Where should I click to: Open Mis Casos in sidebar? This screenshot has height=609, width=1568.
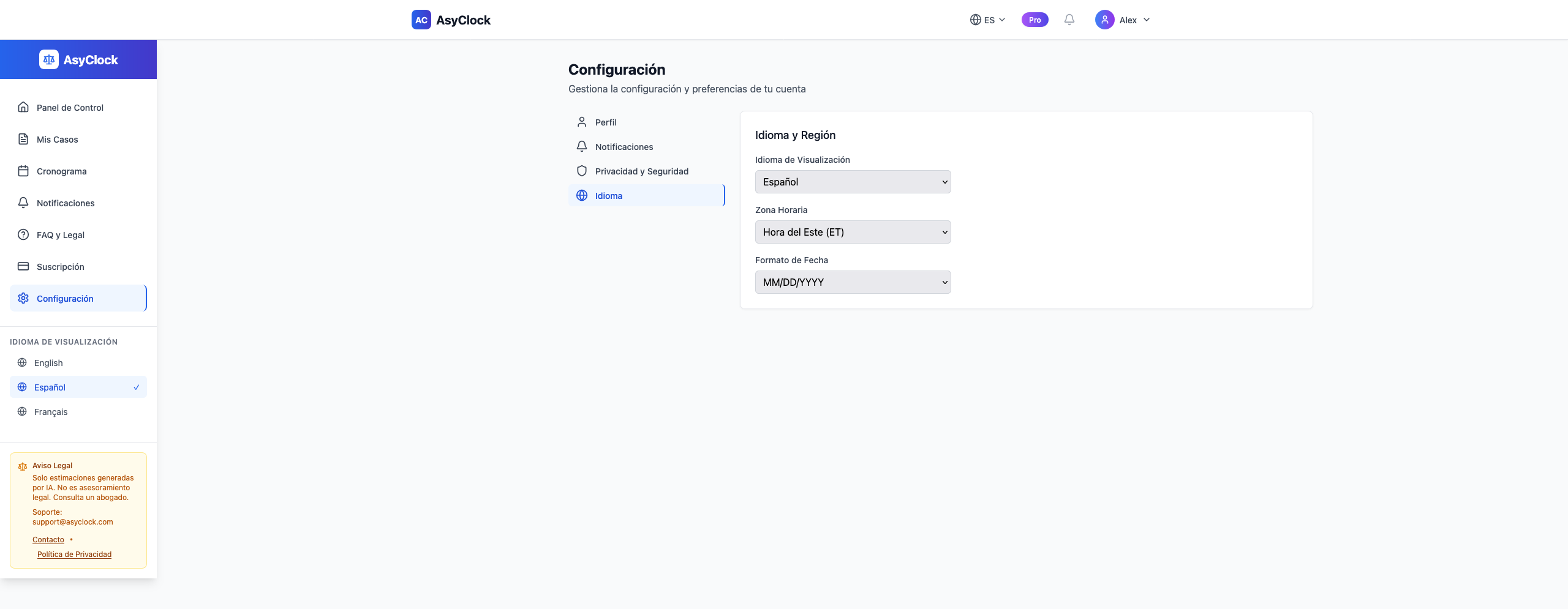coord(57,139)
